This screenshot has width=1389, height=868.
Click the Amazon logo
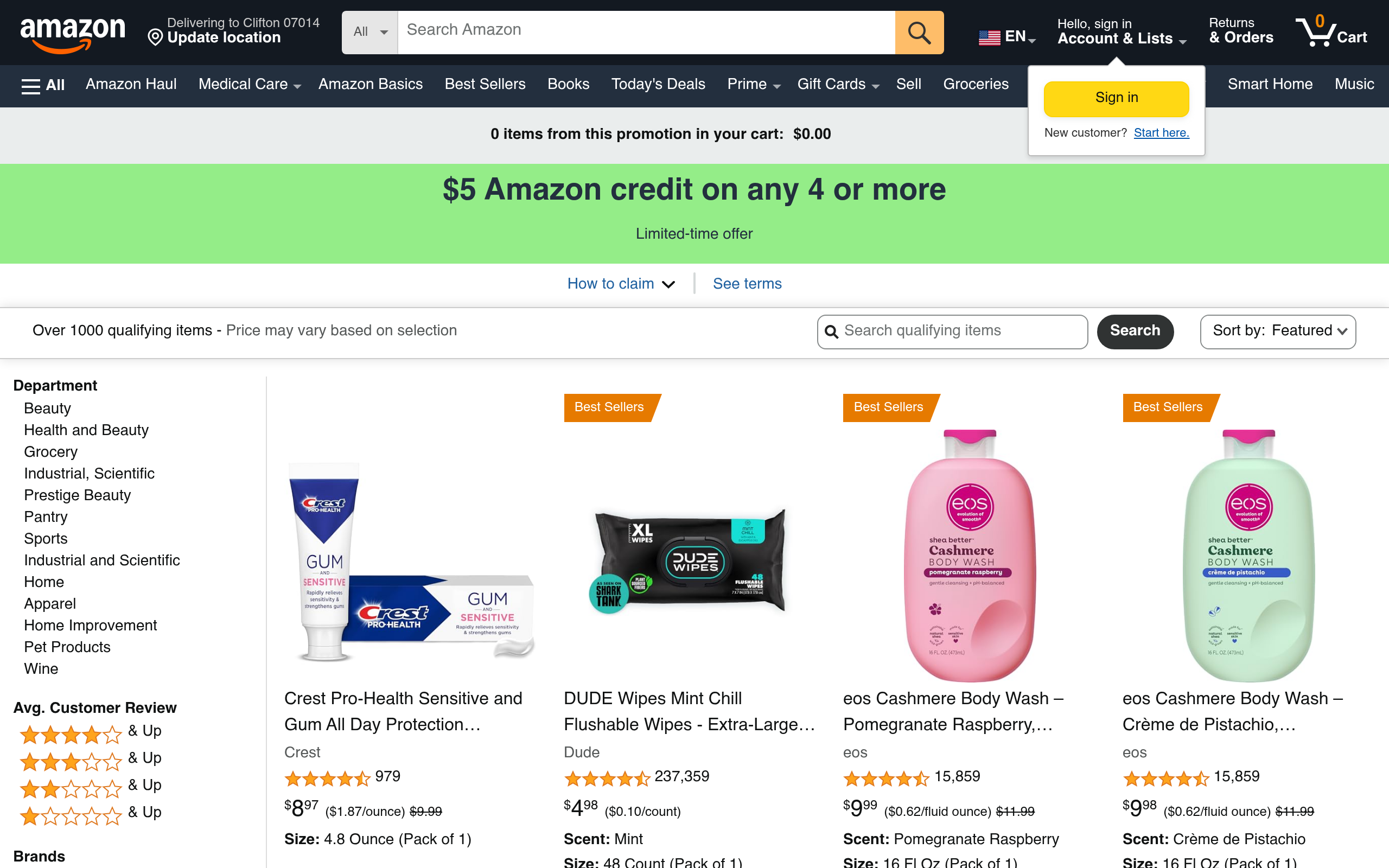coord(72,33)
